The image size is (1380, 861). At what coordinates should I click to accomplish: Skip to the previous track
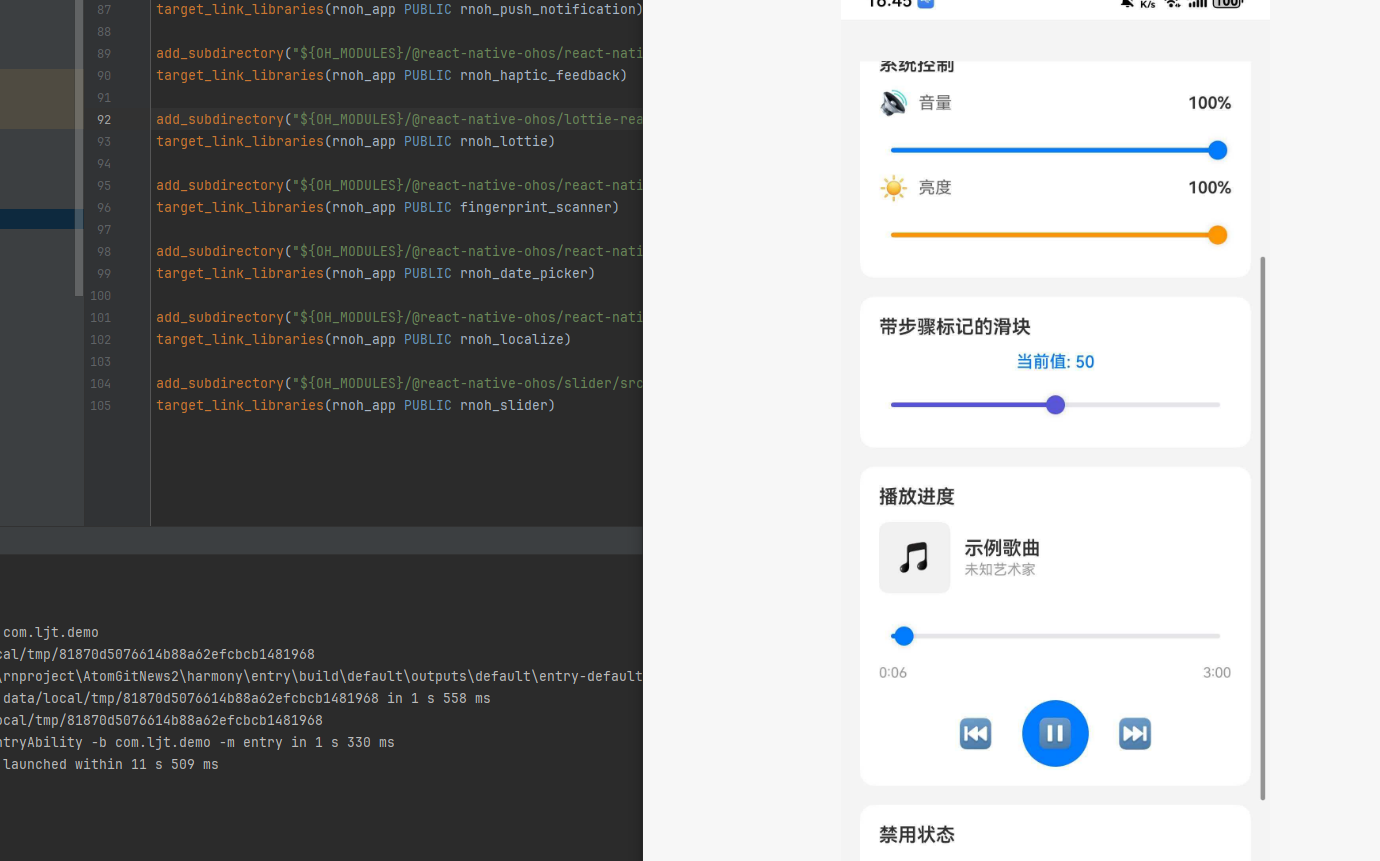click(x=975, y=733)
